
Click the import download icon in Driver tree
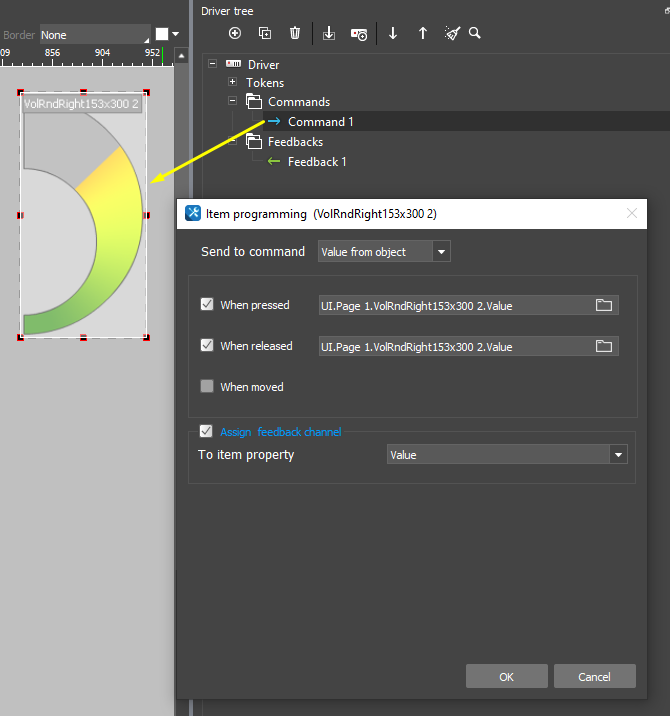(329, 33)
